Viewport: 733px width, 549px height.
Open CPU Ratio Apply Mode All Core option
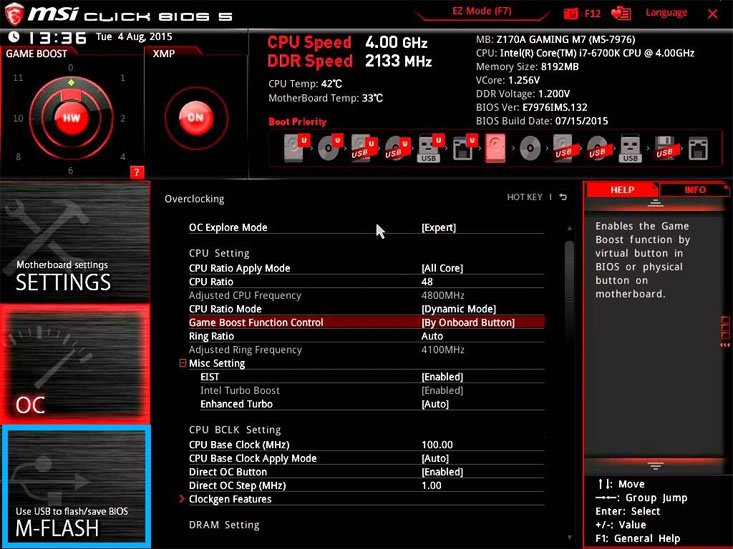(442, 268)
